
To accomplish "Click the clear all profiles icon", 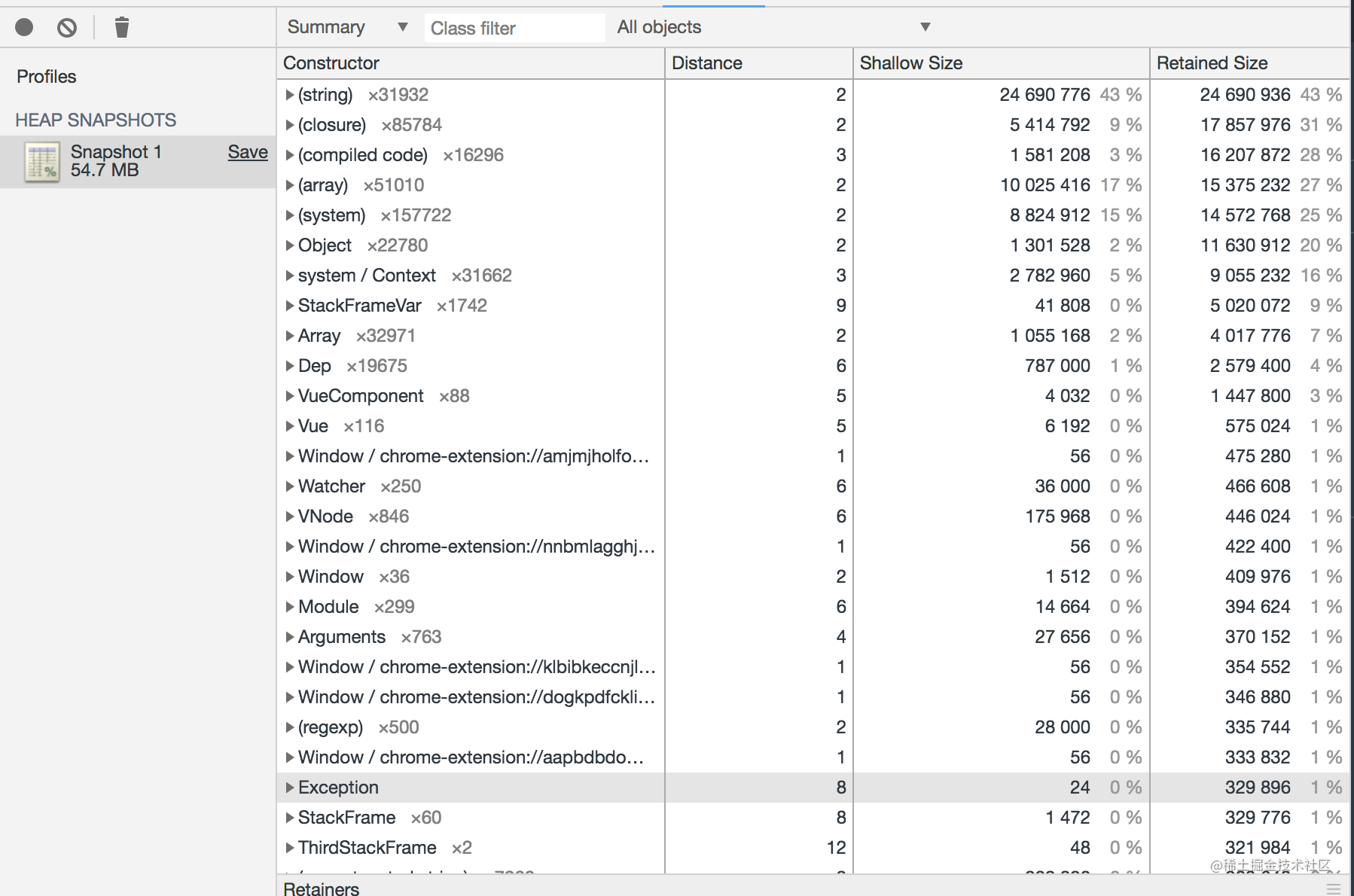I will [67, 28].
